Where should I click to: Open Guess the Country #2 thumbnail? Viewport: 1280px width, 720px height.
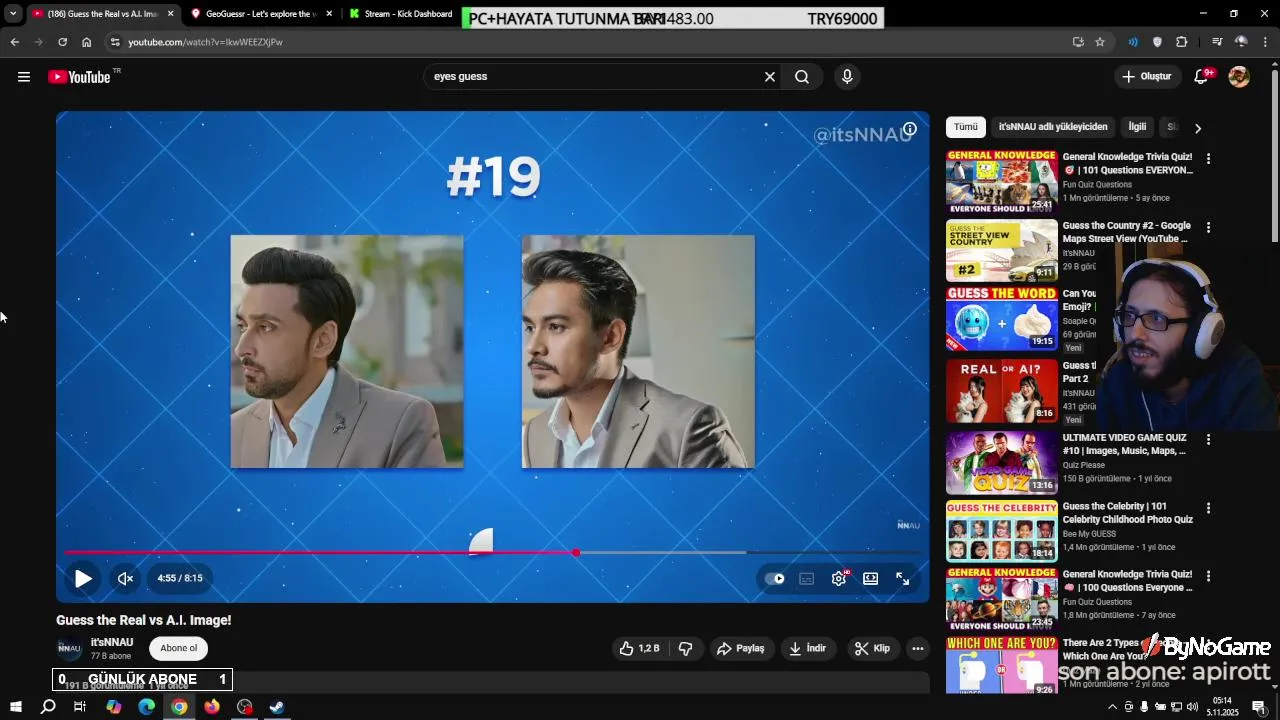(x=1001, y=250)
